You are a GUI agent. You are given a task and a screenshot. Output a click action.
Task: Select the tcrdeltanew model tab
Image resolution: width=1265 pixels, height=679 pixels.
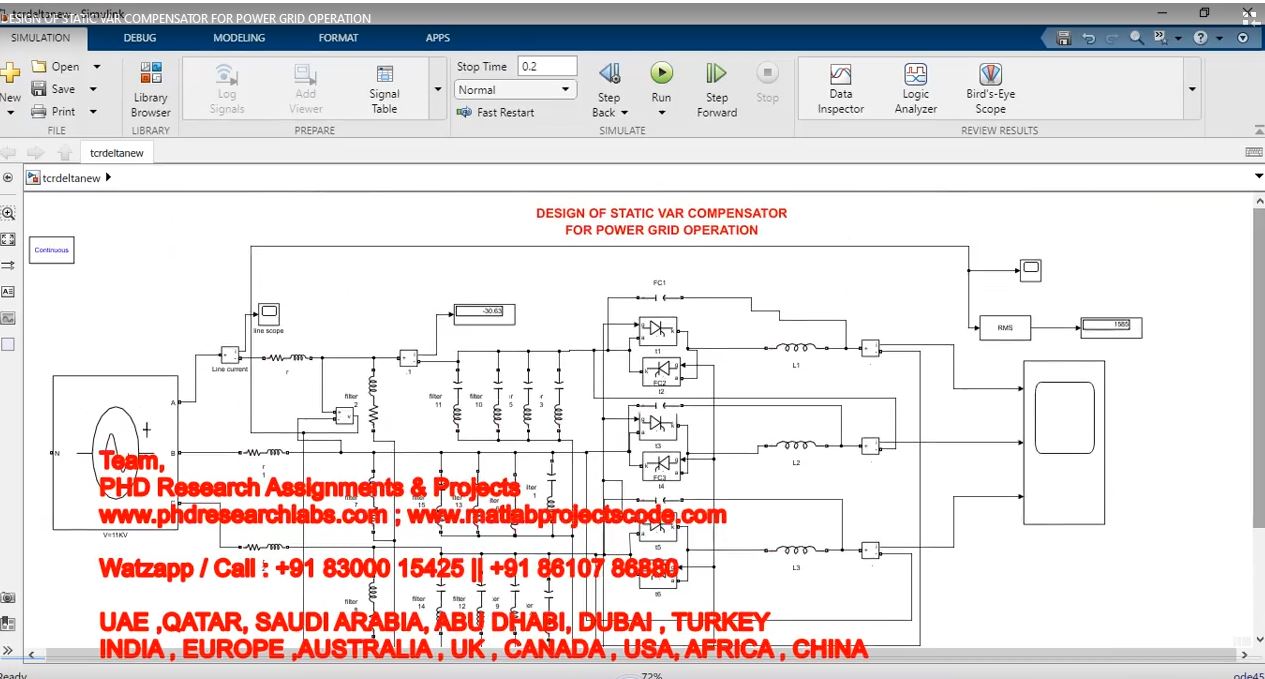point(117,152)
